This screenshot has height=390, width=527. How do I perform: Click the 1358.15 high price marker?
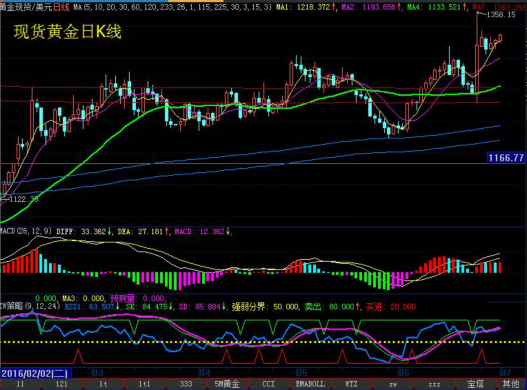point(501,14)
